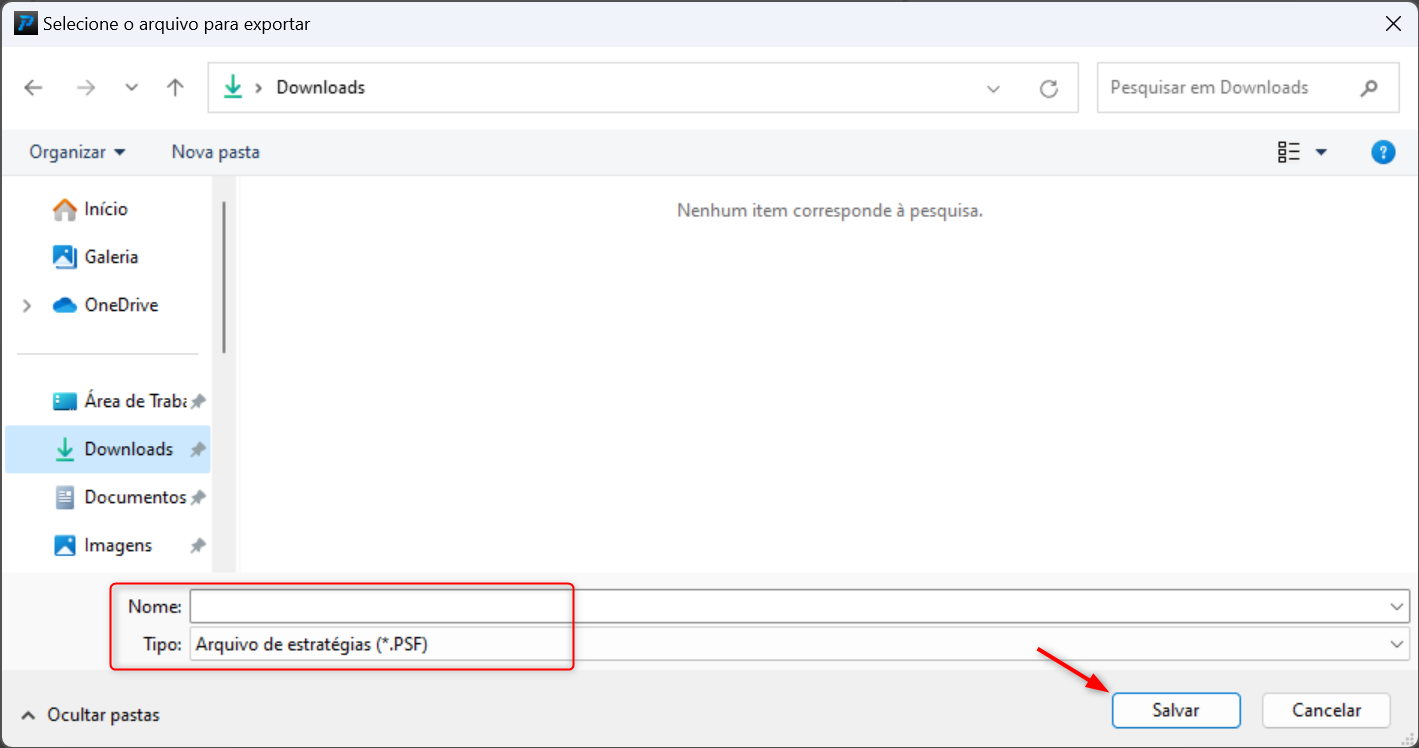The width and height of the screenshot is (1419, 748).
Task: Open the help icon
Action: [x=1383, y=151]
